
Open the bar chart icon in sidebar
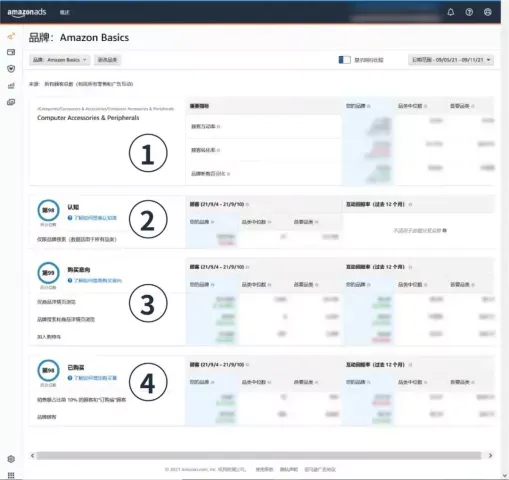(x=11, y=86)
